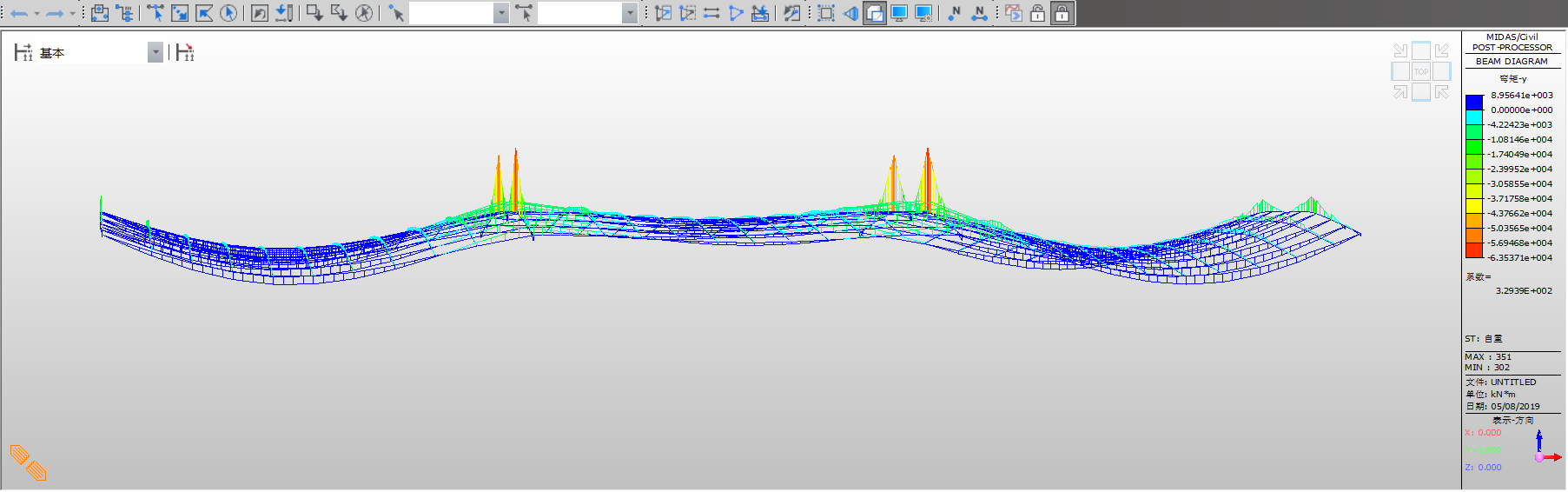Click the undo back arrow icon

[x=18, y=13]
